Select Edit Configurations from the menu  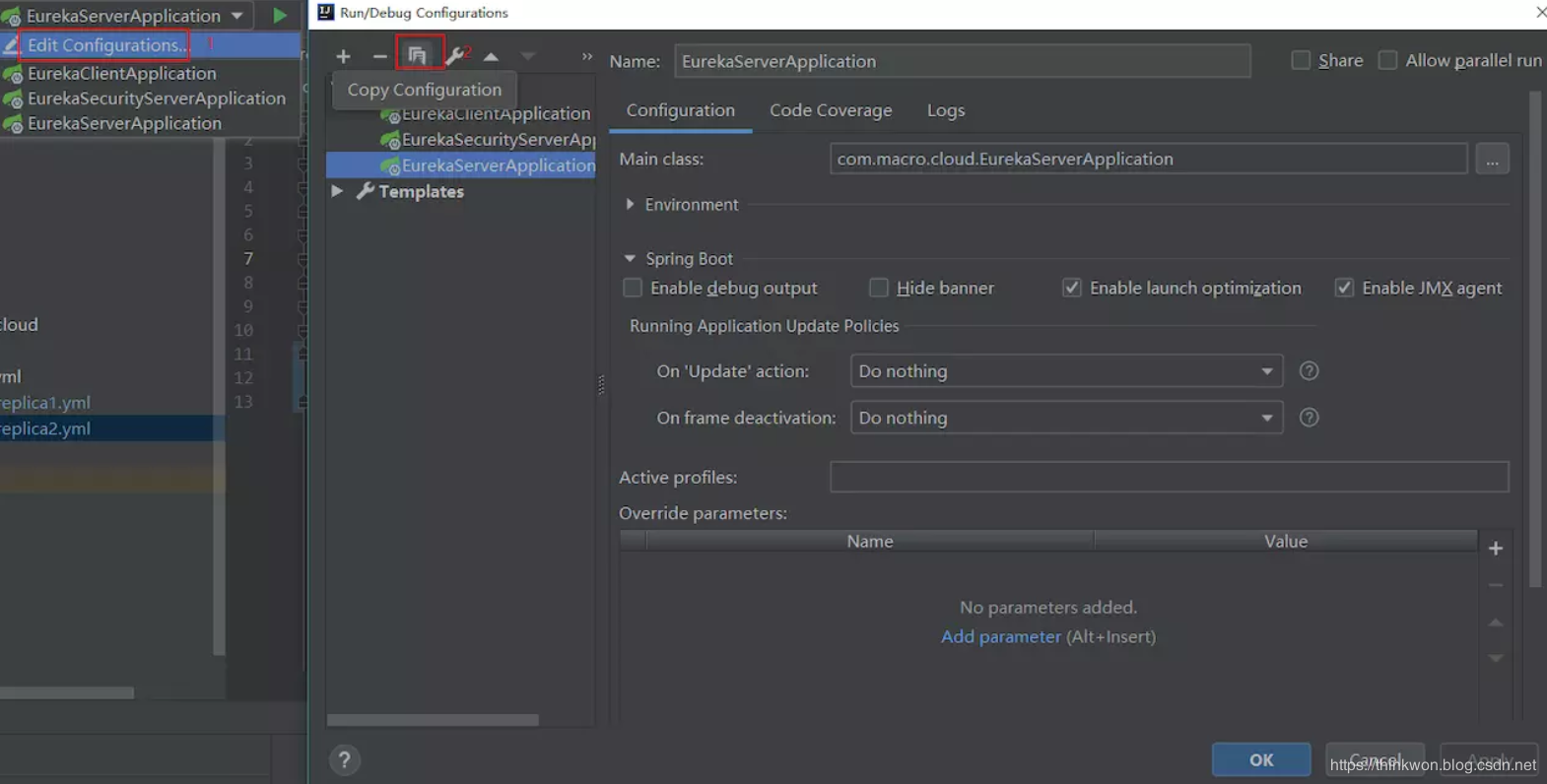[x=106, y=45]
